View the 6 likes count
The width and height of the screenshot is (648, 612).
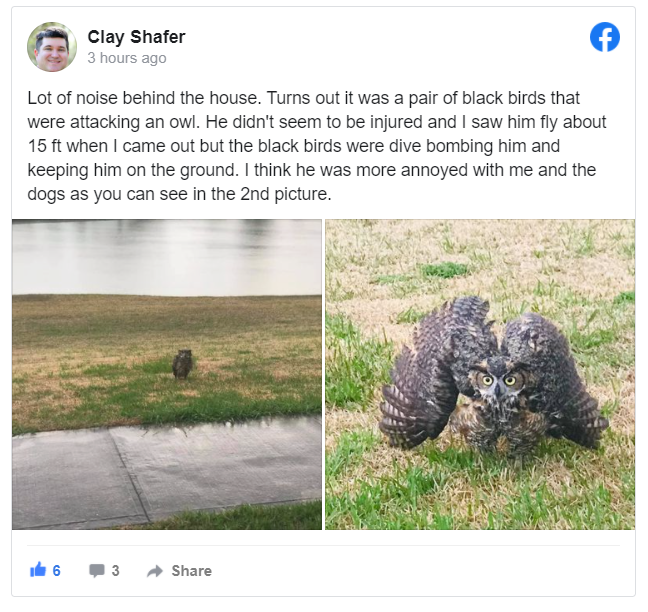(57, 571)
